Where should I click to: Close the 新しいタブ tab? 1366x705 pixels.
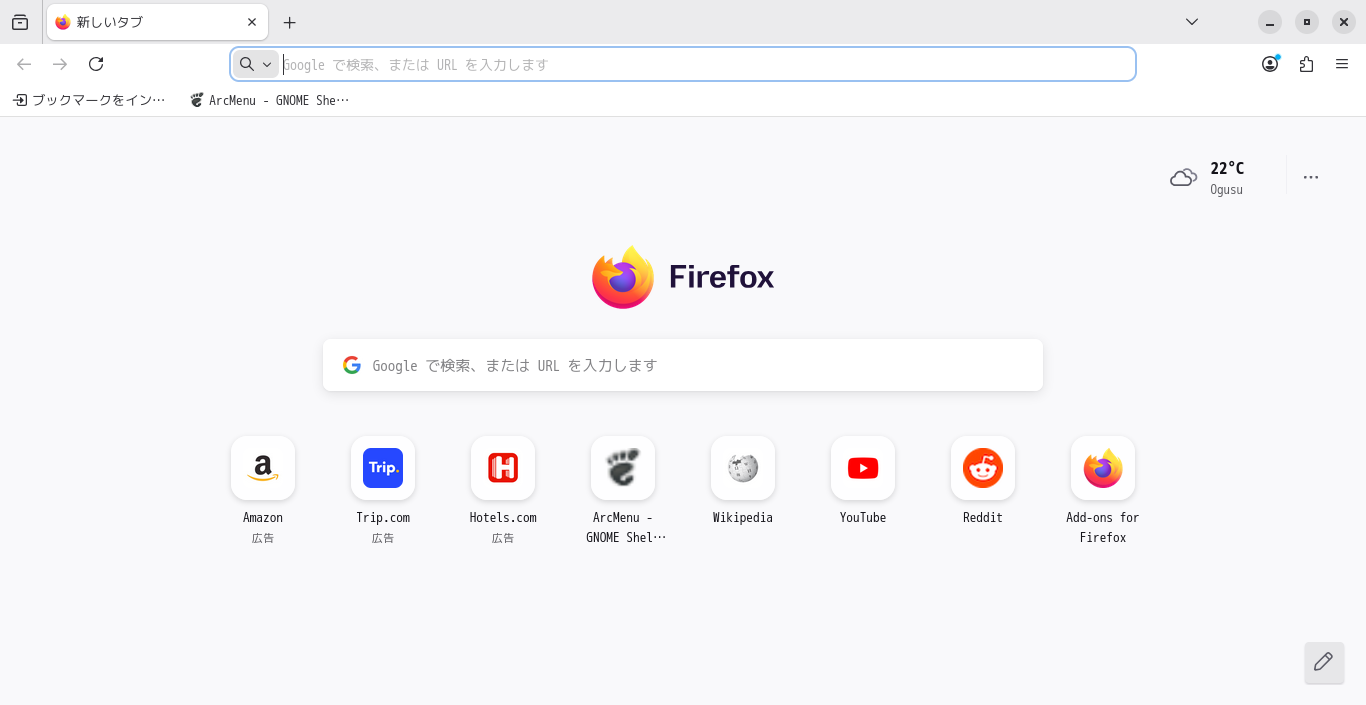tap(252, 22)
